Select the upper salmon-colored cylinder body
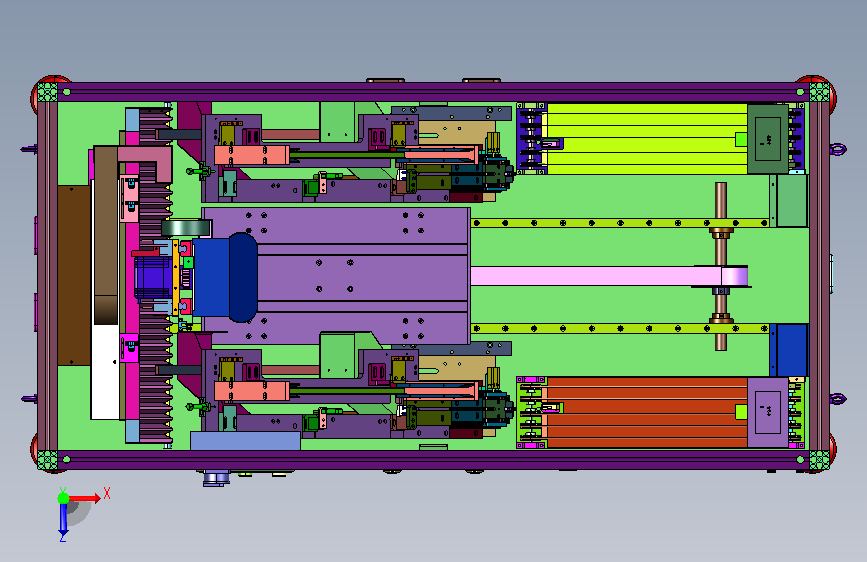Image resolution: width=867 pixels, height=562 pixels. (252, 155)
